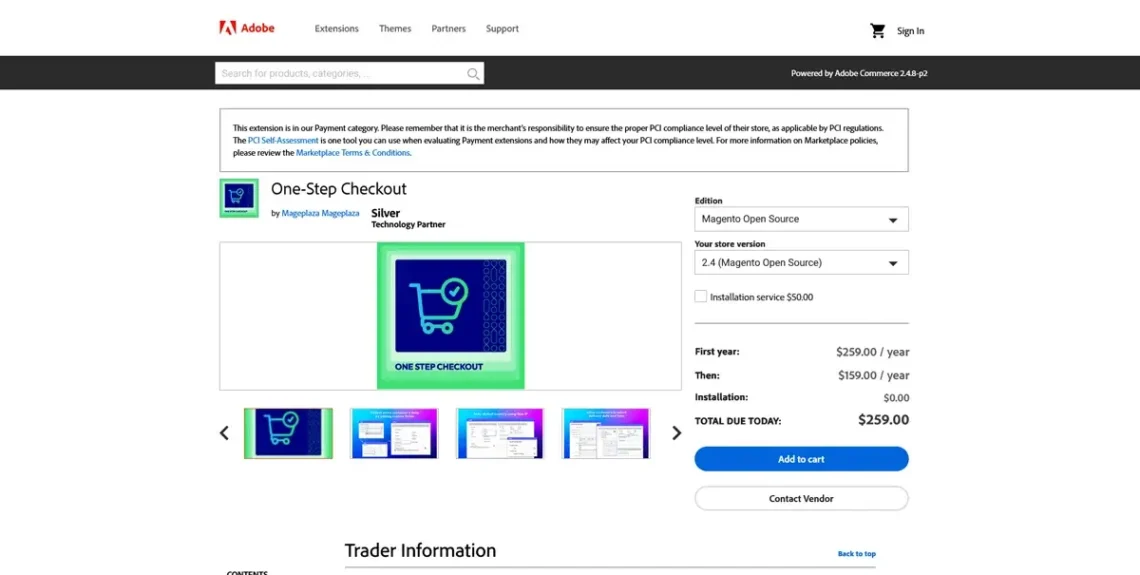Open Marketplace Terms & Conditions link

point(353,153)
